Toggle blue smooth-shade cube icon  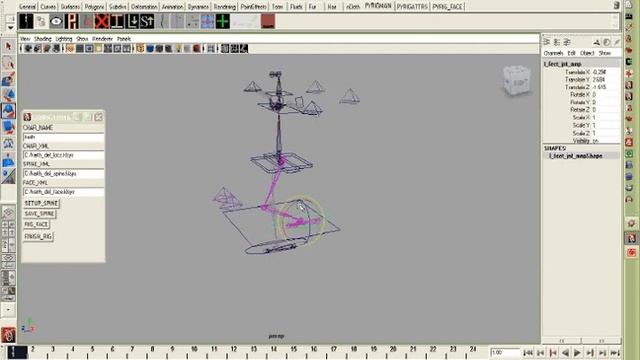tap(150, 49)
